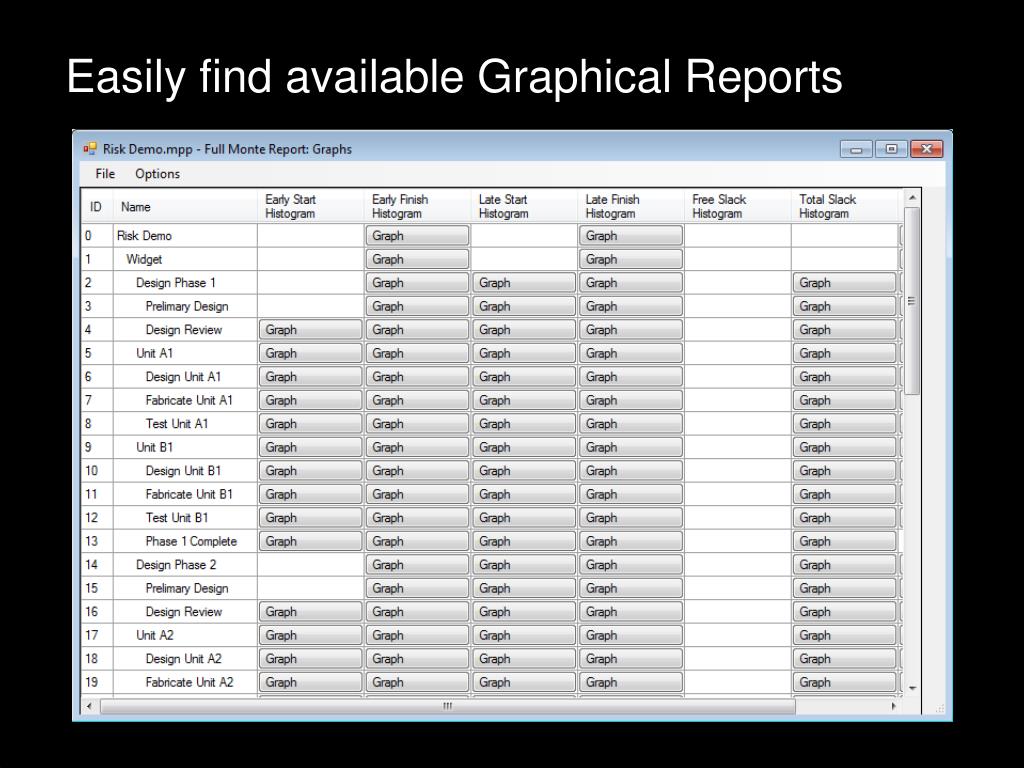Image resolution: width=1024 pixels, height=768 pixels.
Task: Click the horizontal scrollbar thumb
Action: click(447, 706)
